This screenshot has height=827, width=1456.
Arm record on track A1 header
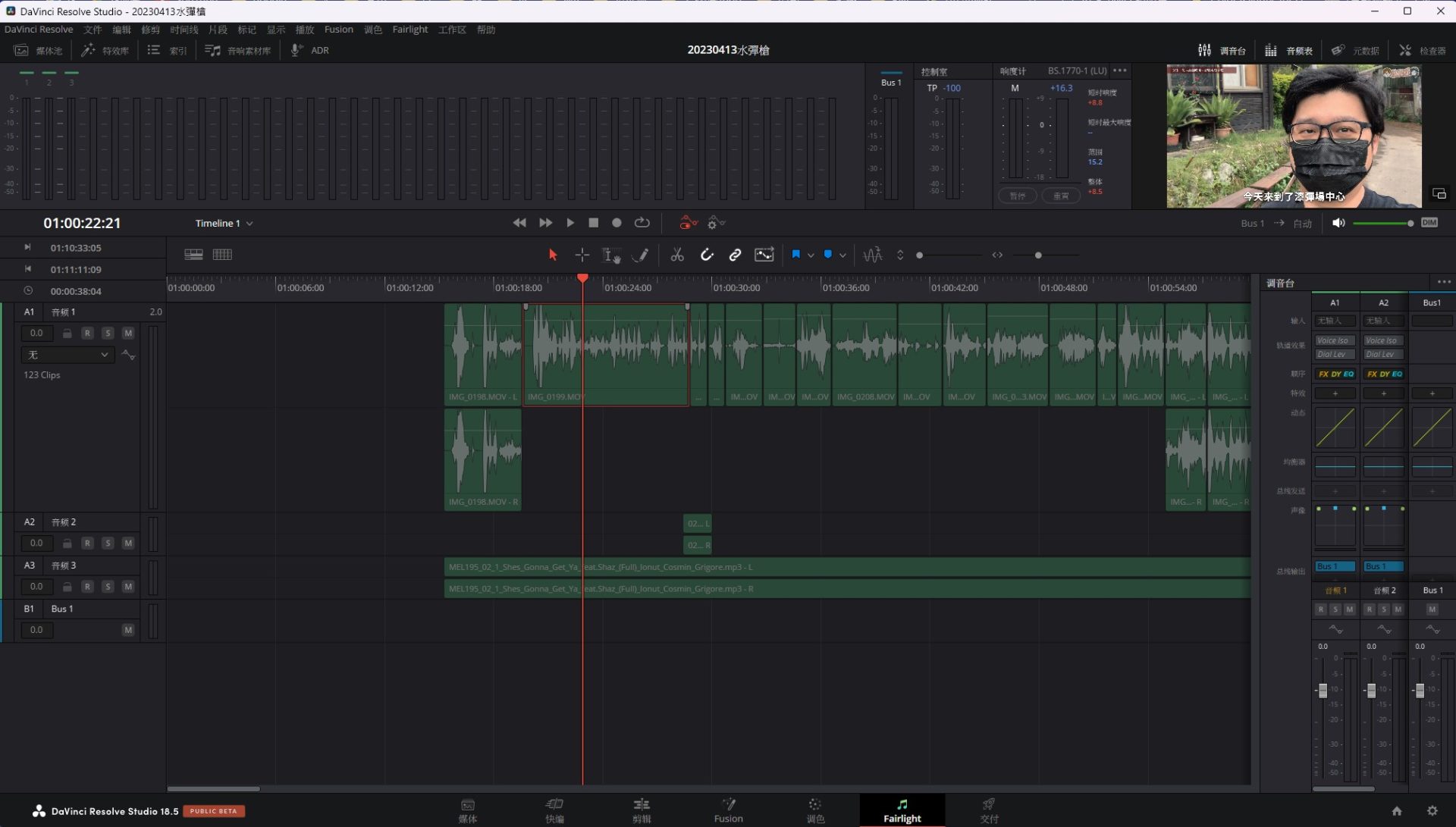(x=87, y=333)
